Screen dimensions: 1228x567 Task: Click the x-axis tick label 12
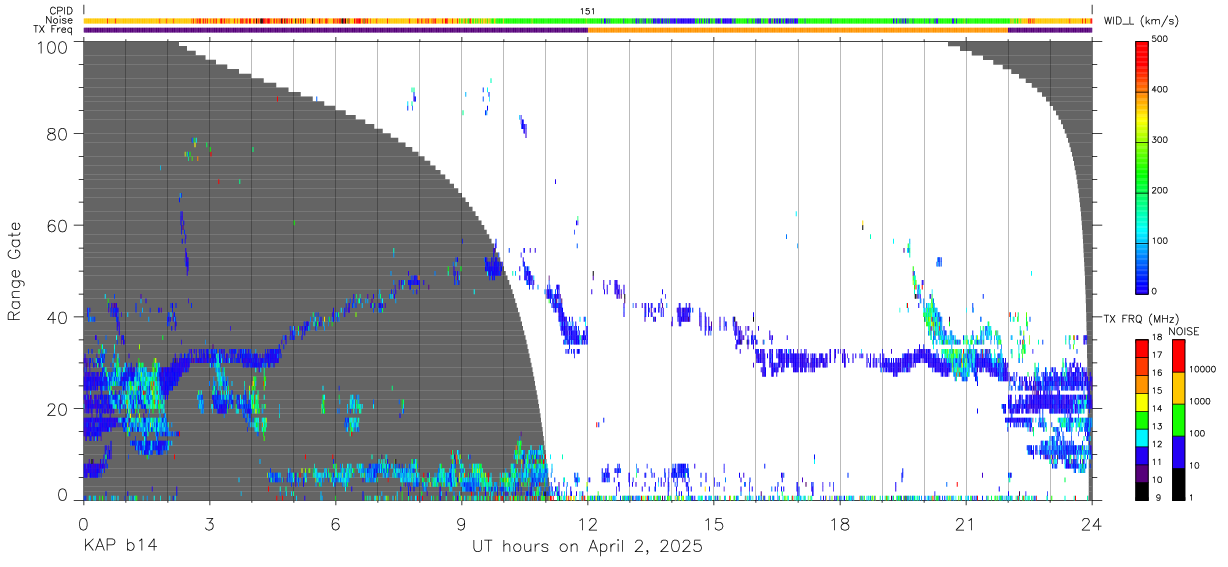pyautogui.click(x=588, y=523)
